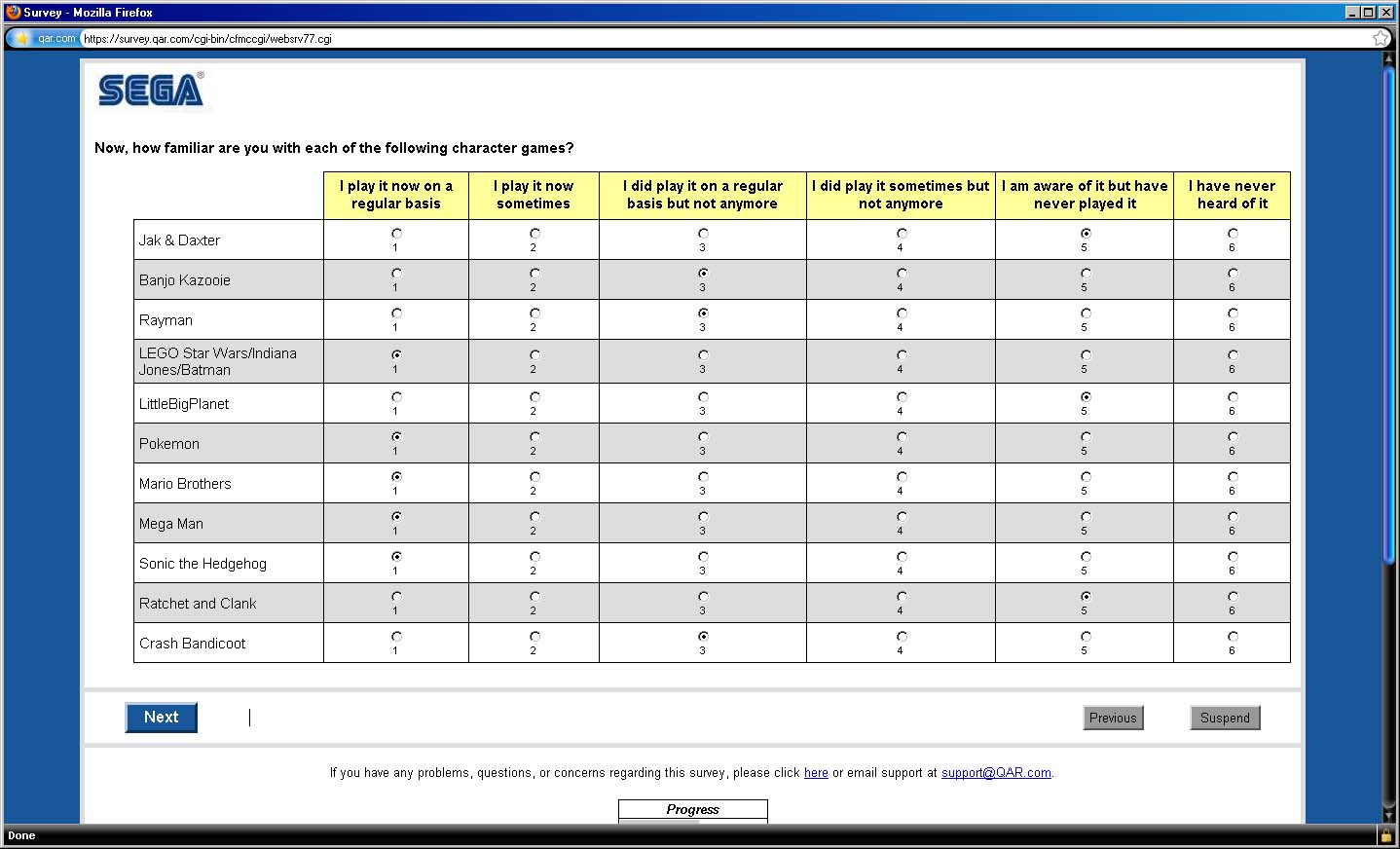Click the 'Mega Man' row label
This screenshot has height=849, width=1400.
point(171,524)
